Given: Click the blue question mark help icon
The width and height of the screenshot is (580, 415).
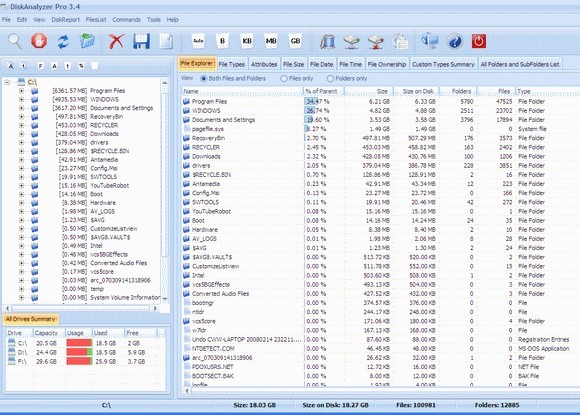Looking at the screenshot, I should (x=455, y=41).
